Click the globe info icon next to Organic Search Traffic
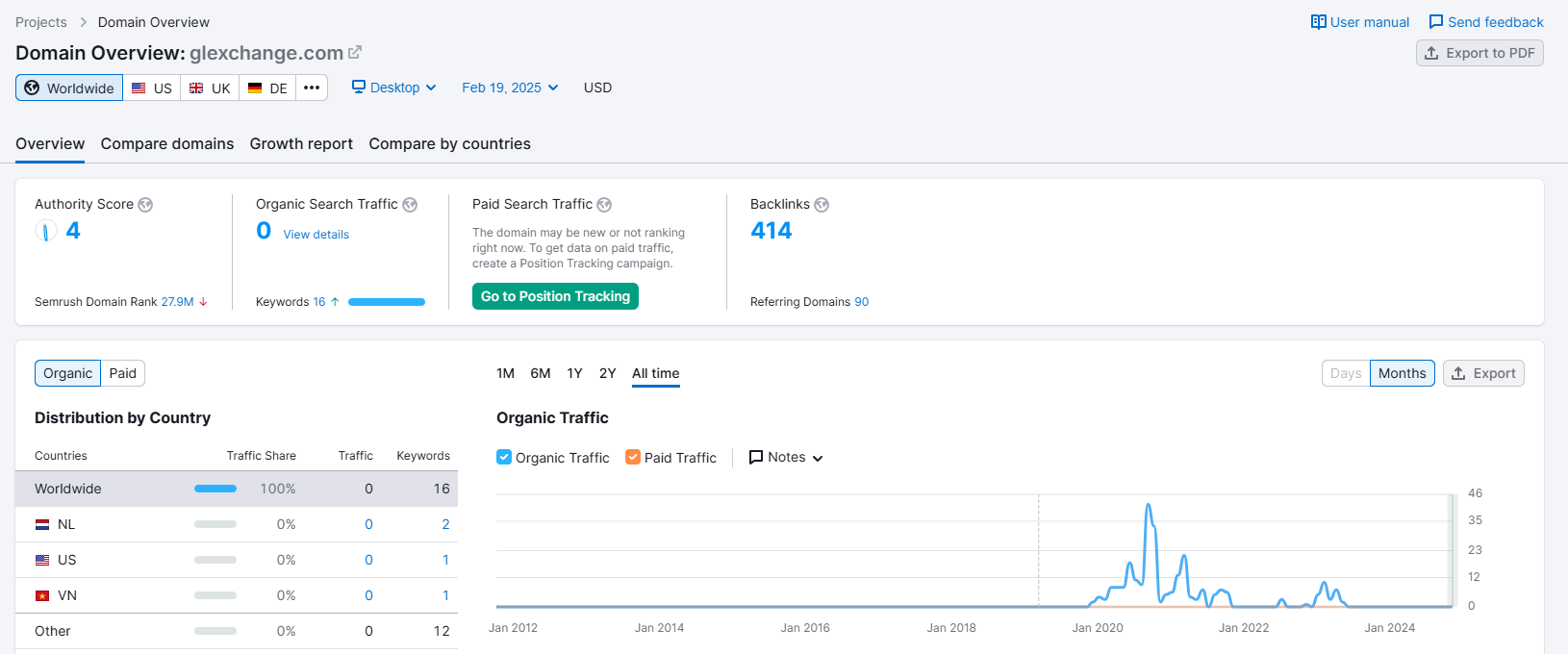The width and height of the screenshot is (1568, 654). tap(410, 205)
